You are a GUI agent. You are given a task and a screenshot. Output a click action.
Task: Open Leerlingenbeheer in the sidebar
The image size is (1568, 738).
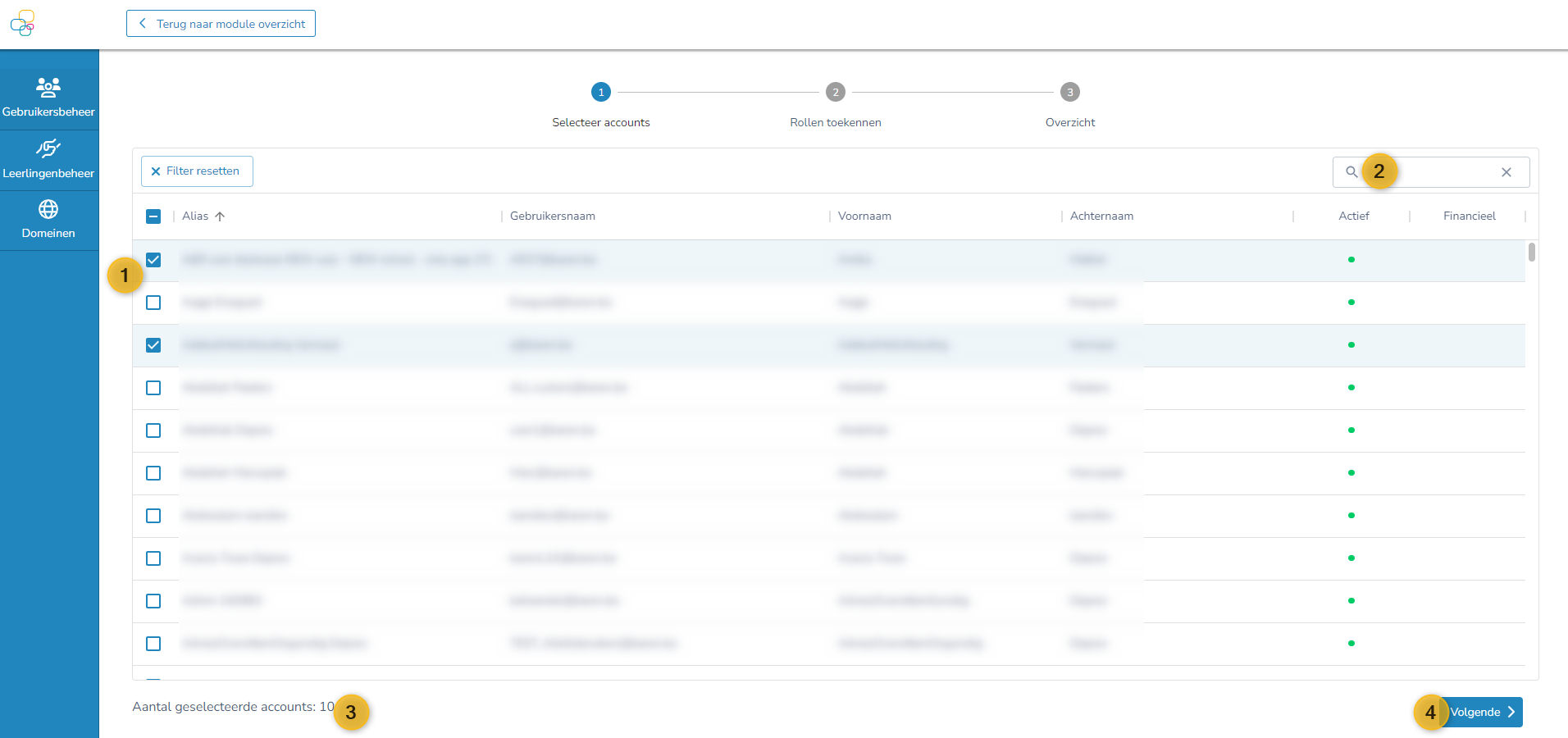[x=49, y=159]
